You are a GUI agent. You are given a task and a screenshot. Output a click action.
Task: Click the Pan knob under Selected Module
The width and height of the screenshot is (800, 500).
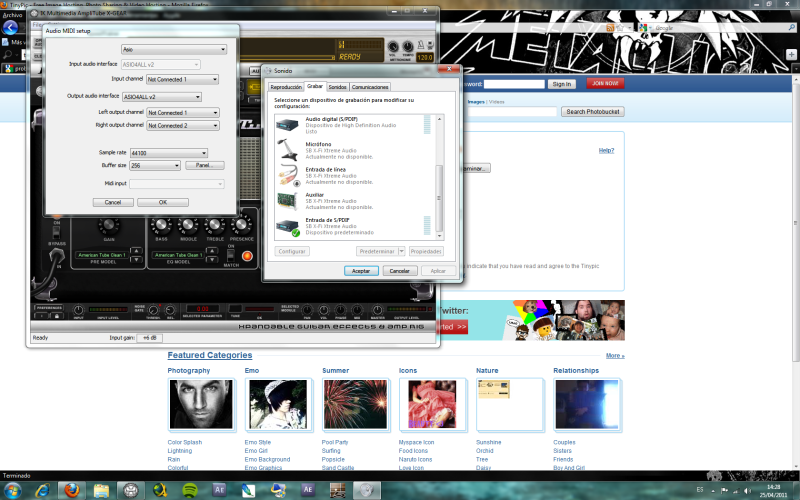pyautogui.click(x=307, y=310)
